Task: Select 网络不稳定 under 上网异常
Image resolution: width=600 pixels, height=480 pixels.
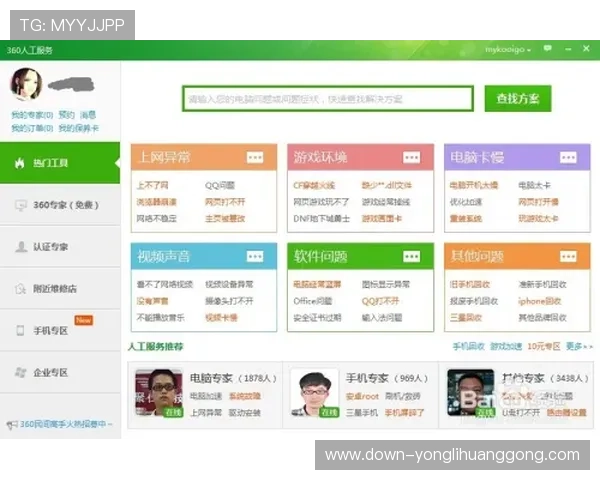Action: (157, 219)
